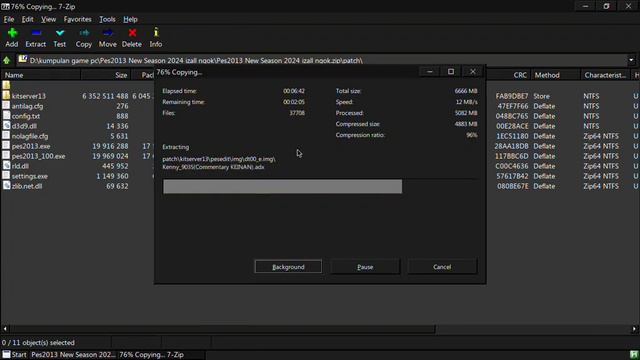Click the 0 / 11 object(s) selected status

point(38,342)
